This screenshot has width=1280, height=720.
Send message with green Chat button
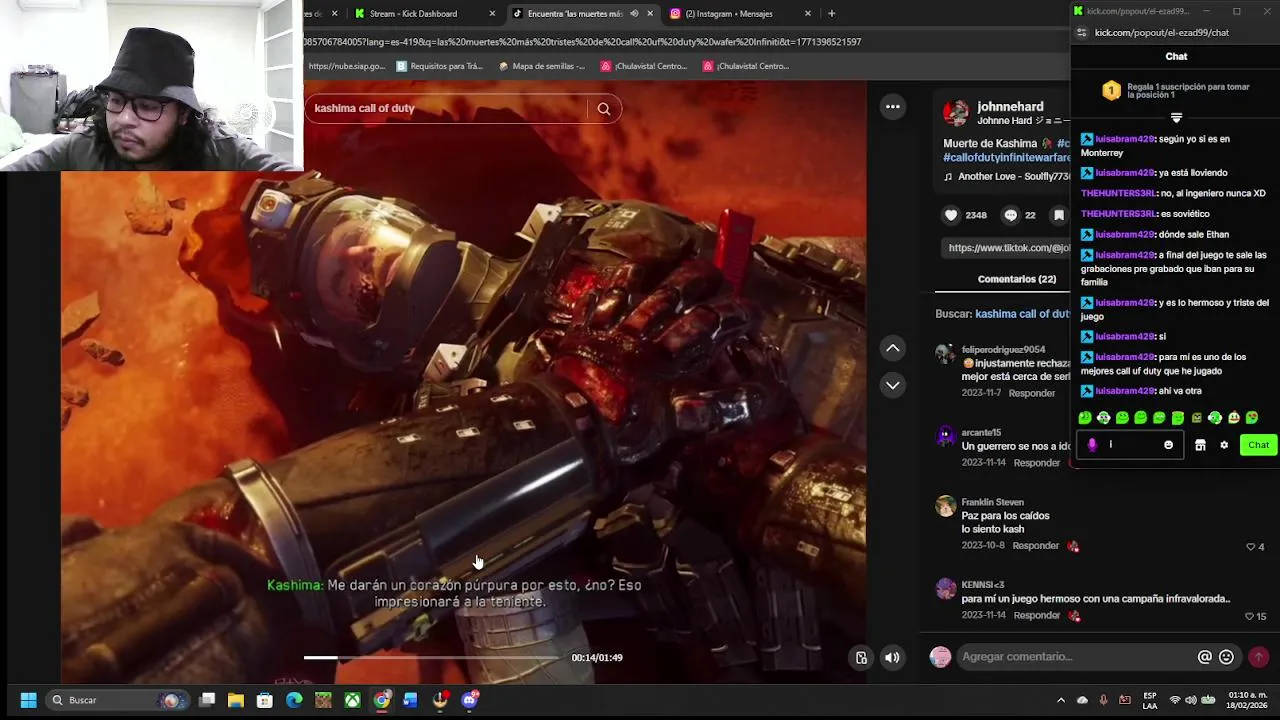[x=1258, y=445]
